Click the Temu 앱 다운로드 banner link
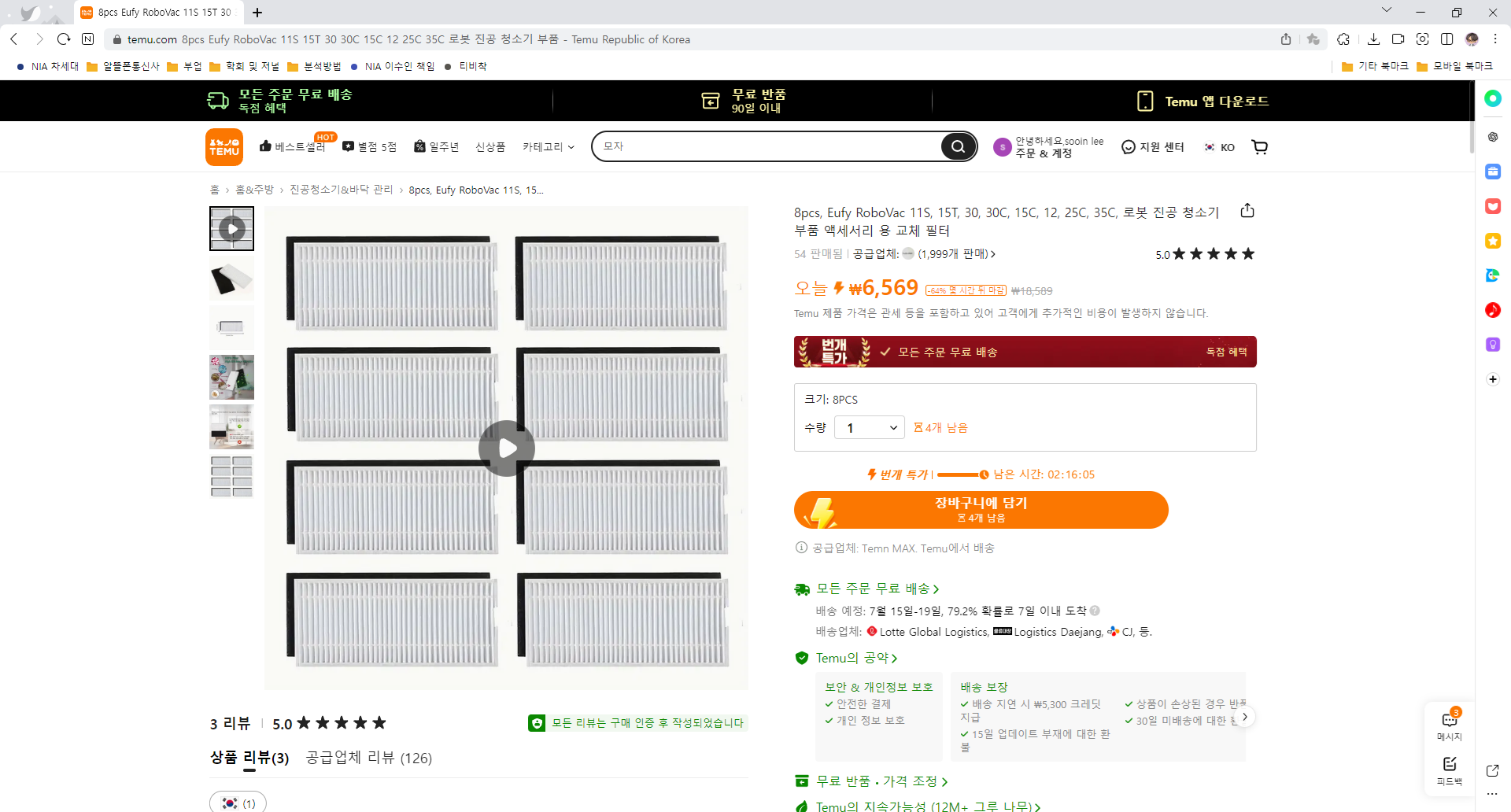 (1203, 101)
